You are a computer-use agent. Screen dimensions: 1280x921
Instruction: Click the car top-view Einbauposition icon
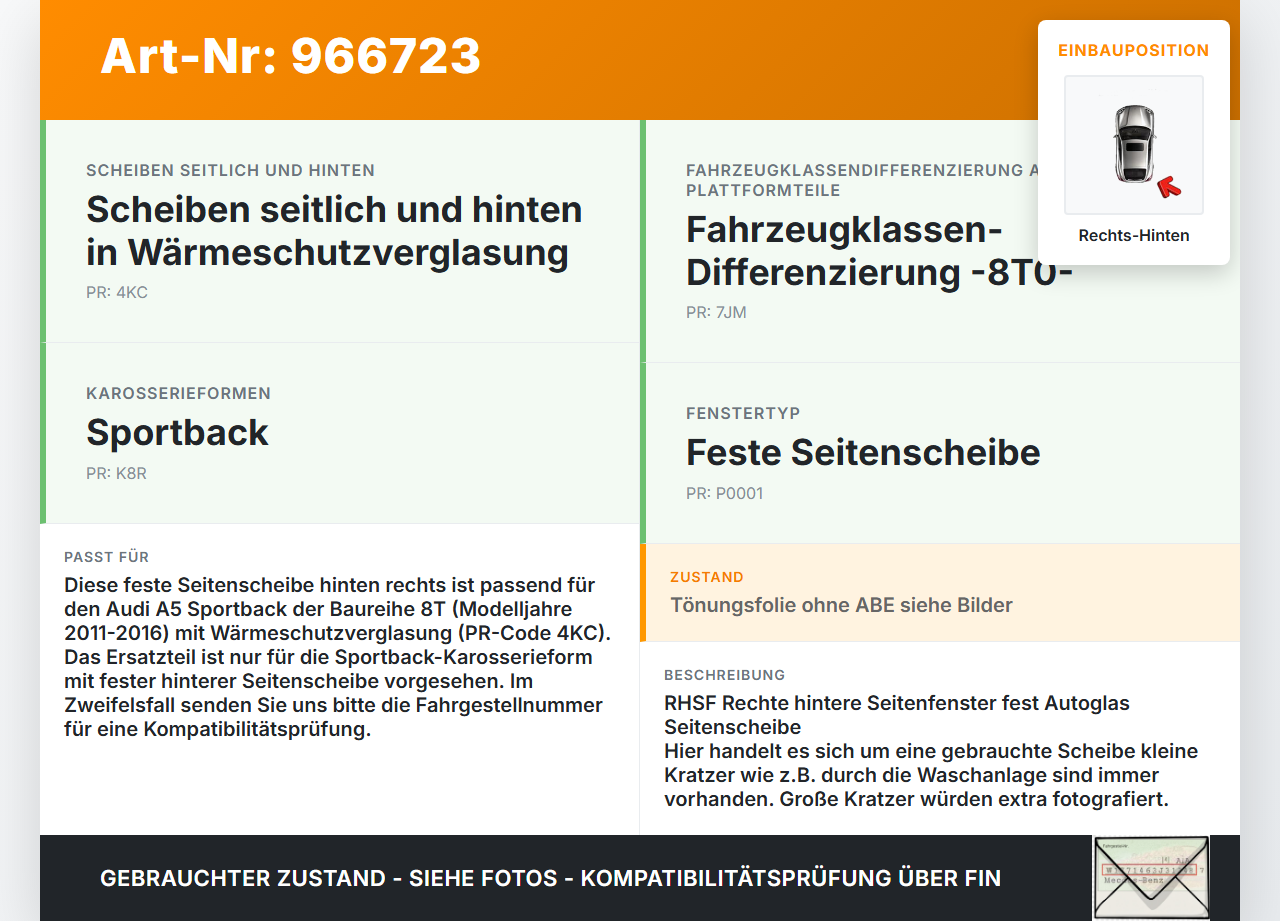(x=1133, y=144)
